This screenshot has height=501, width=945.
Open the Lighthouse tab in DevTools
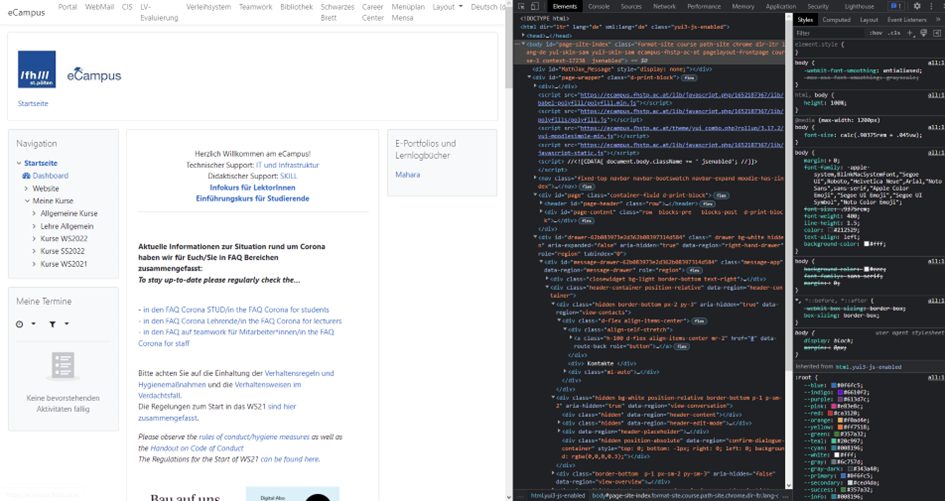(859, 6)
